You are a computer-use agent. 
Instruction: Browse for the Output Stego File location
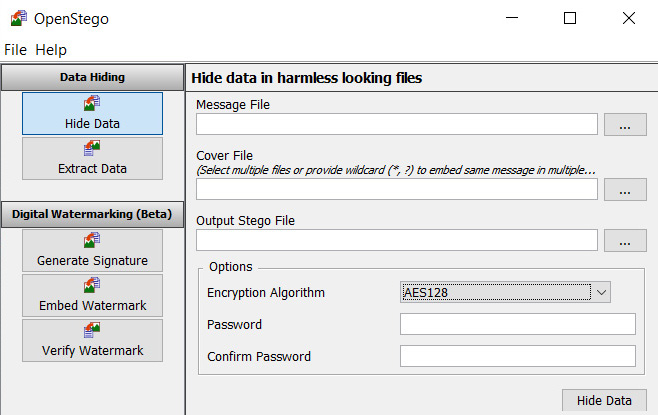click(x=625, y=240)
